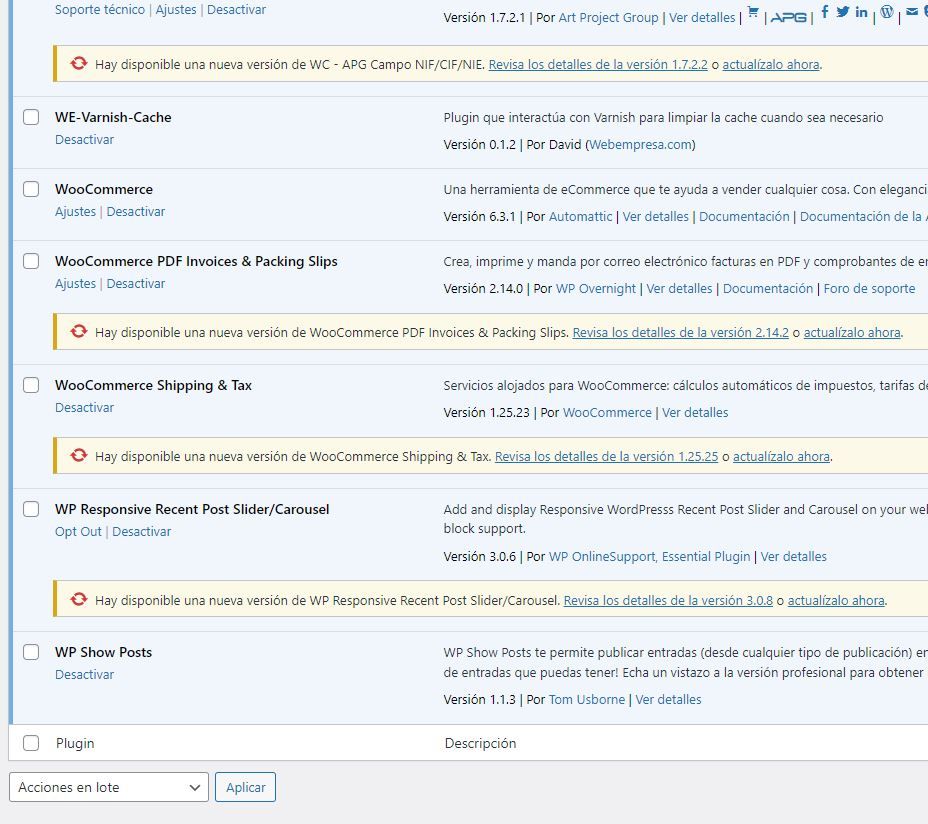This screenshot has width=928, height=824.
Task: Update PDF Invoices & Packing Slips now
Action: (x=852, y=333)
